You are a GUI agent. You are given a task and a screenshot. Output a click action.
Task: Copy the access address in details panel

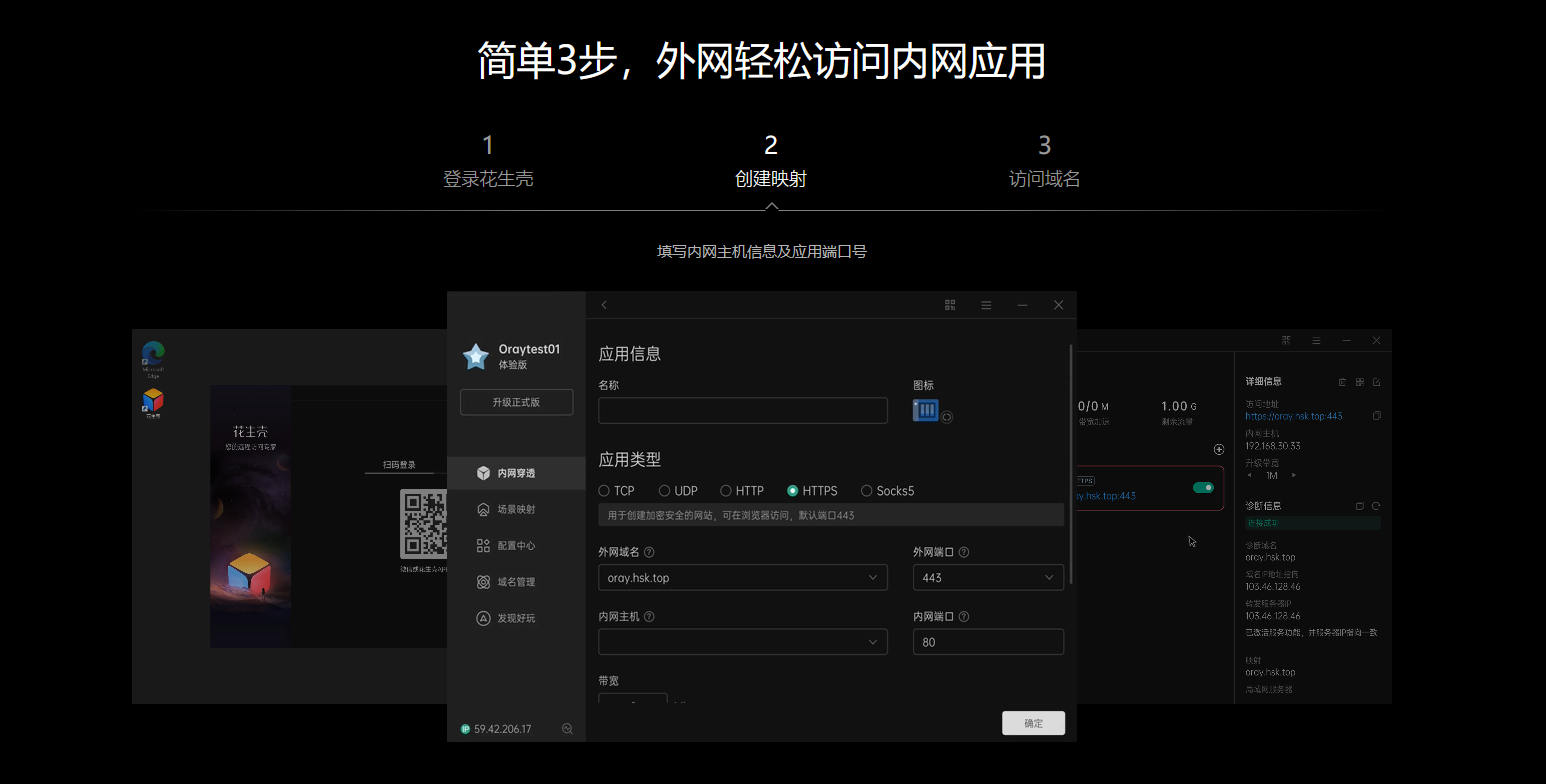coord(1376,415)
